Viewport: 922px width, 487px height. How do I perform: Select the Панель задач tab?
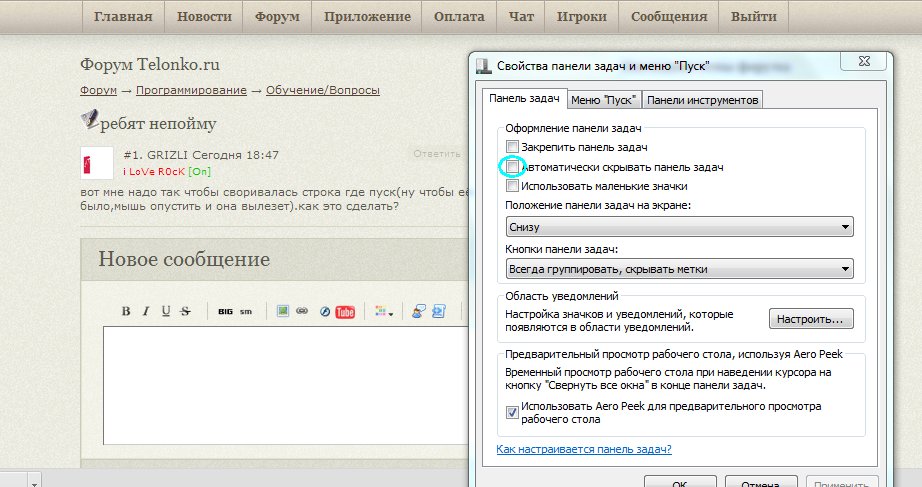coord(524,98)
